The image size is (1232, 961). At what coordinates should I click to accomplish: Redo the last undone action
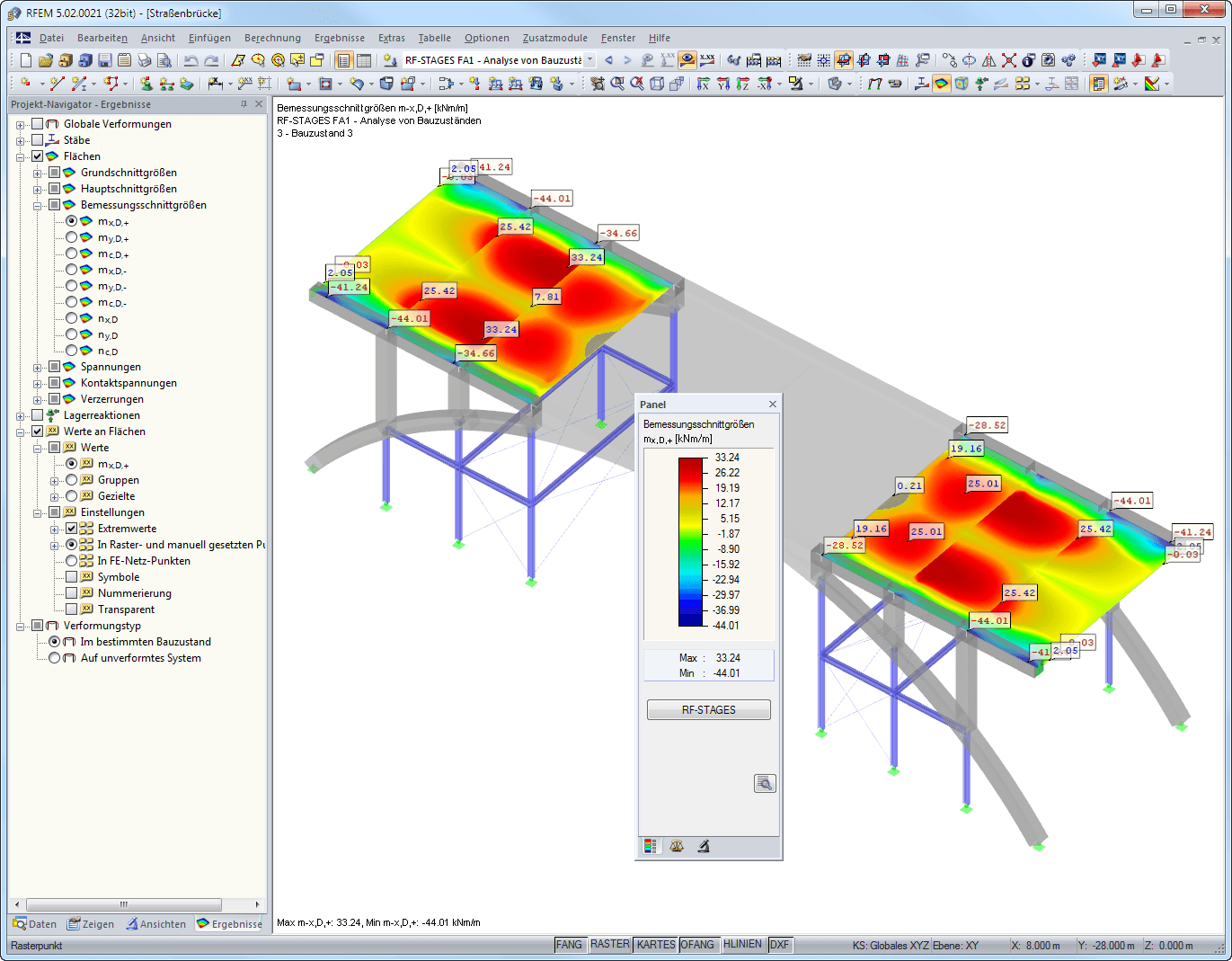(210, 60)
